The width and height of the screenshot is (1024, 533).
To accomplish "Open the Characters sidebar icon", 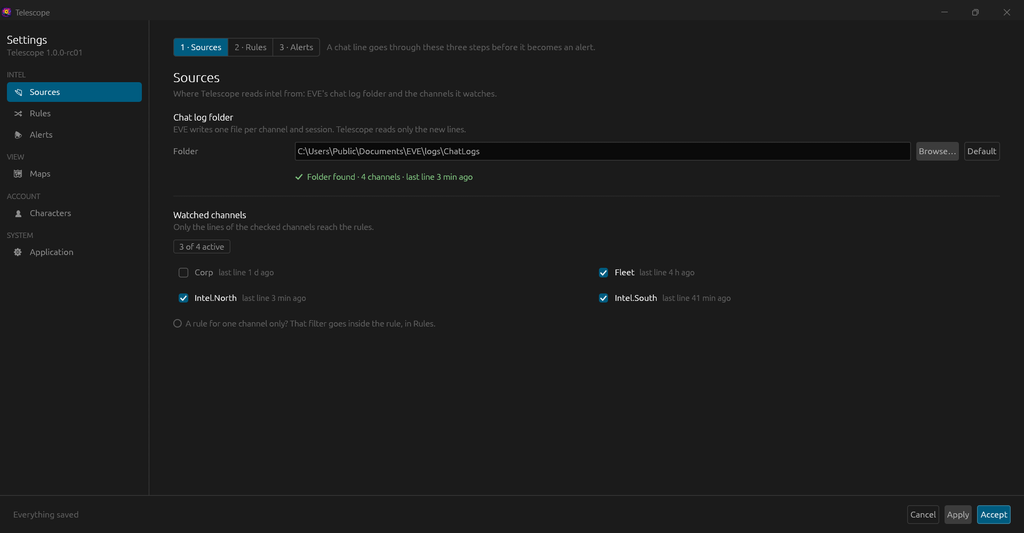I will [x=18, y=214].
